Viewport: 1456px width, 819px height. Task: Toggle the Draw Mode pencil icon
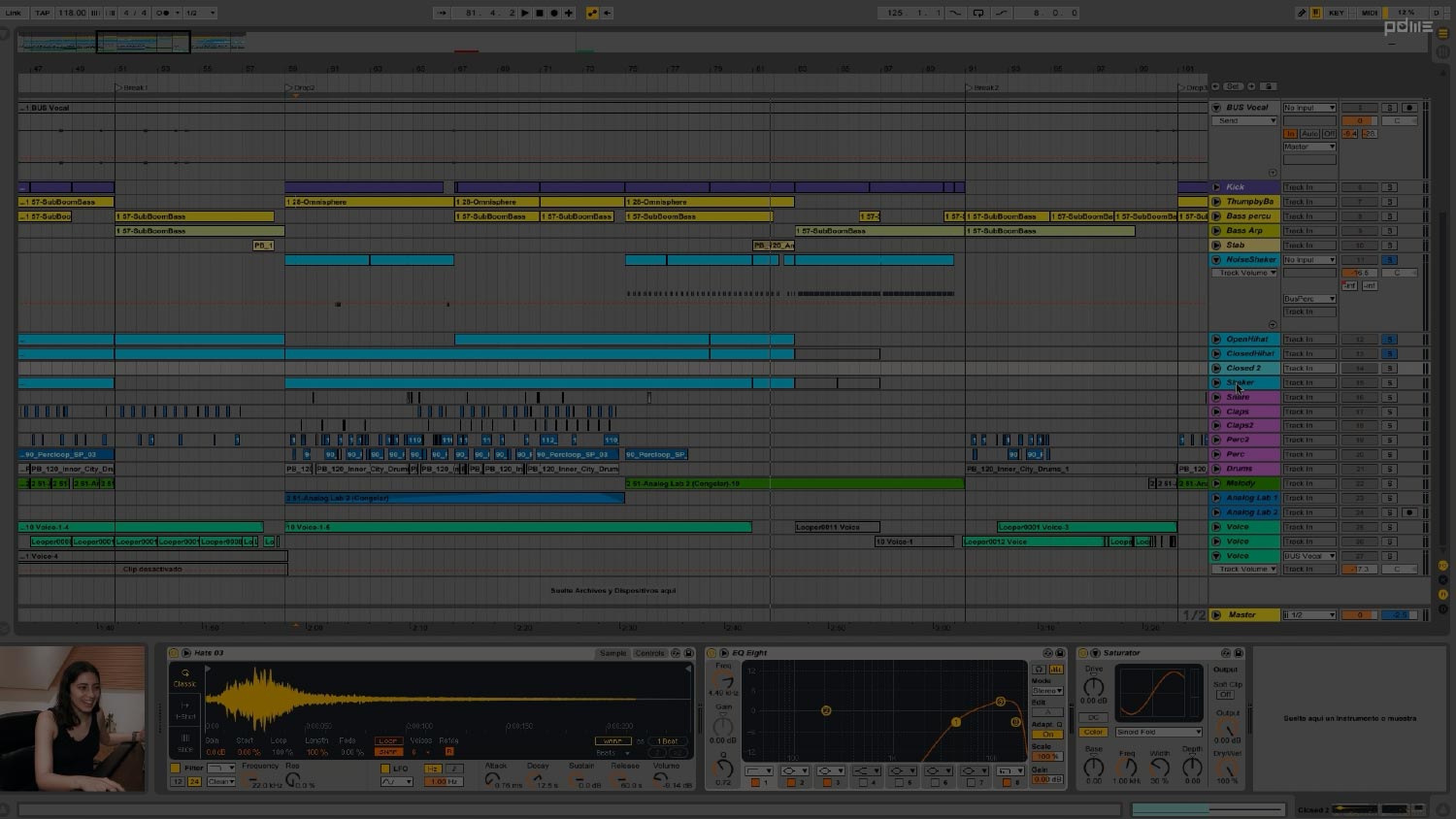pos(1302,13)
